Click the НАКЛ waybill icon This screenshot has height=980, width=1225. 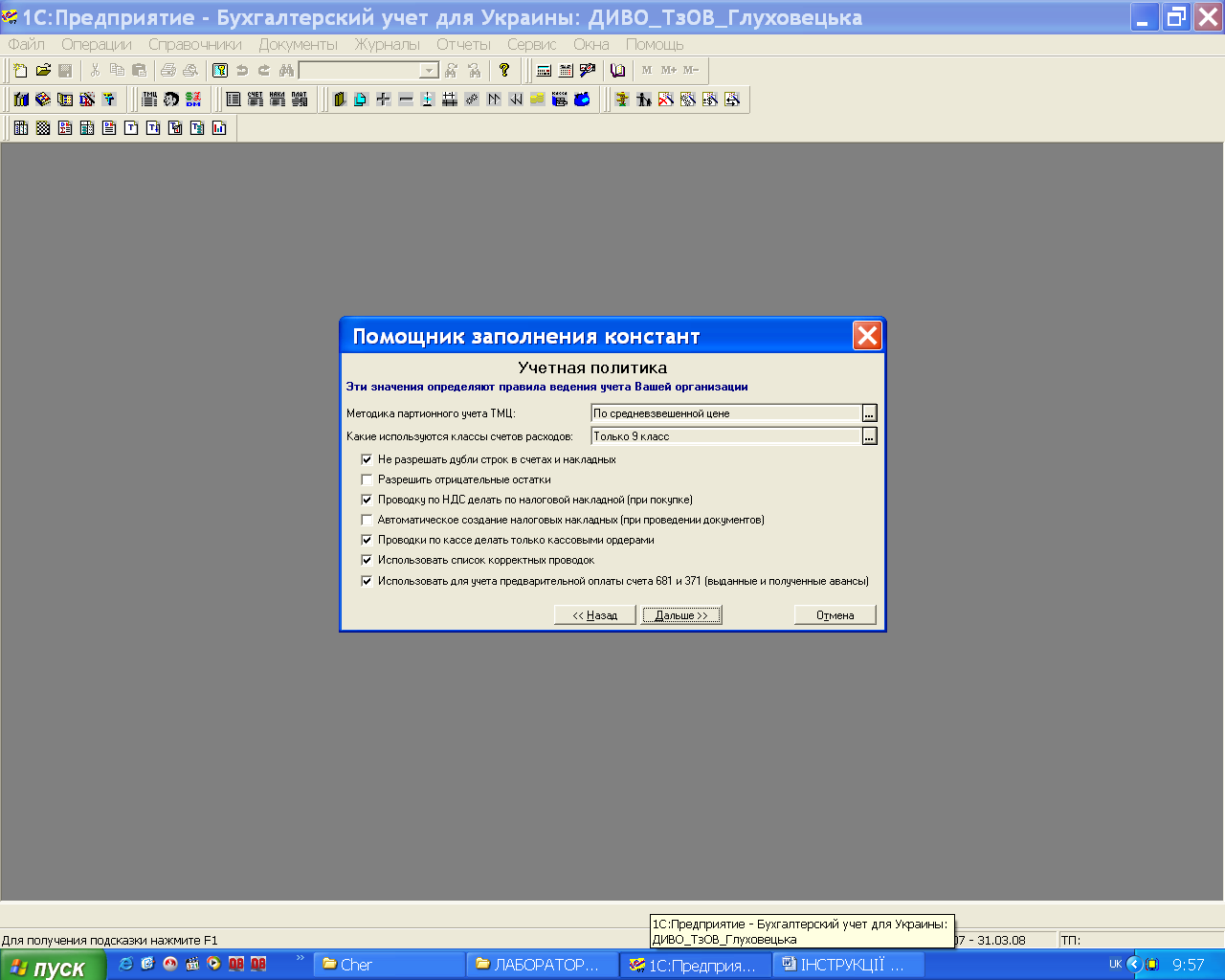(x=277, y=99)
